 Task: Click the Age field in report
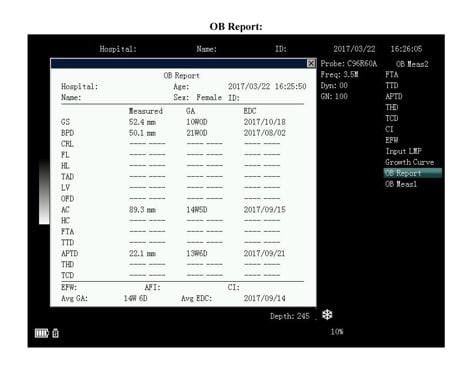[x=181, y=87]
